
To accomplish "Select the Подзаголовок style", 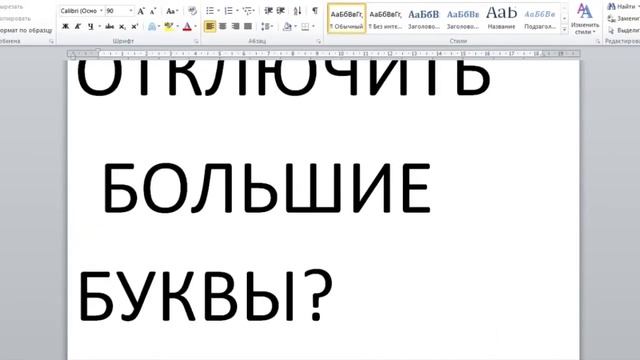I will tap(540, 18).
